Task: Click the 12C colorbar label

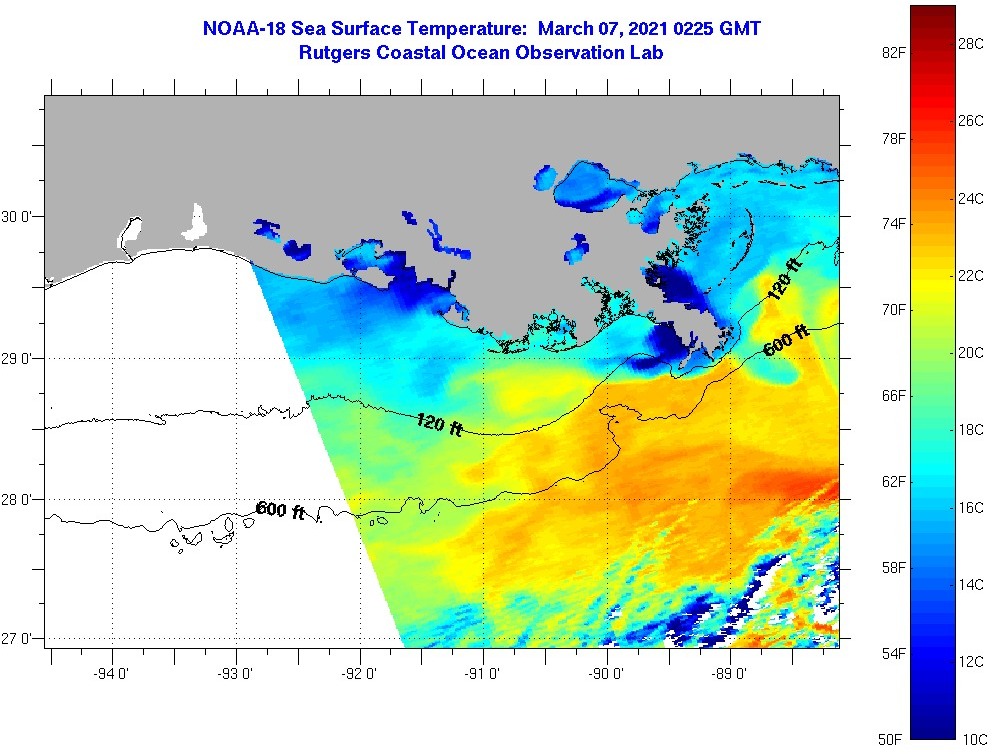Action: click(x=971, y=662)
